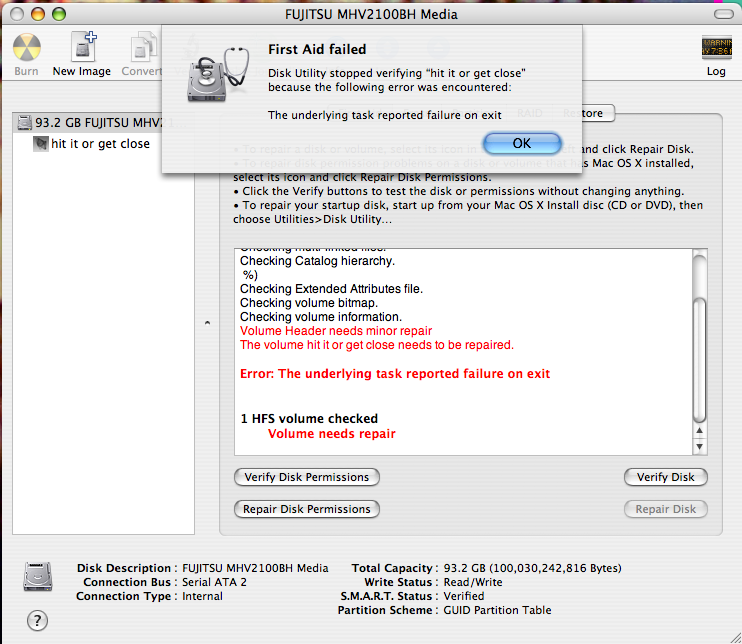Click Connection Bus 'Serial ATA 2' value
This screenshot has height=644, width=742.
point(214,582)
